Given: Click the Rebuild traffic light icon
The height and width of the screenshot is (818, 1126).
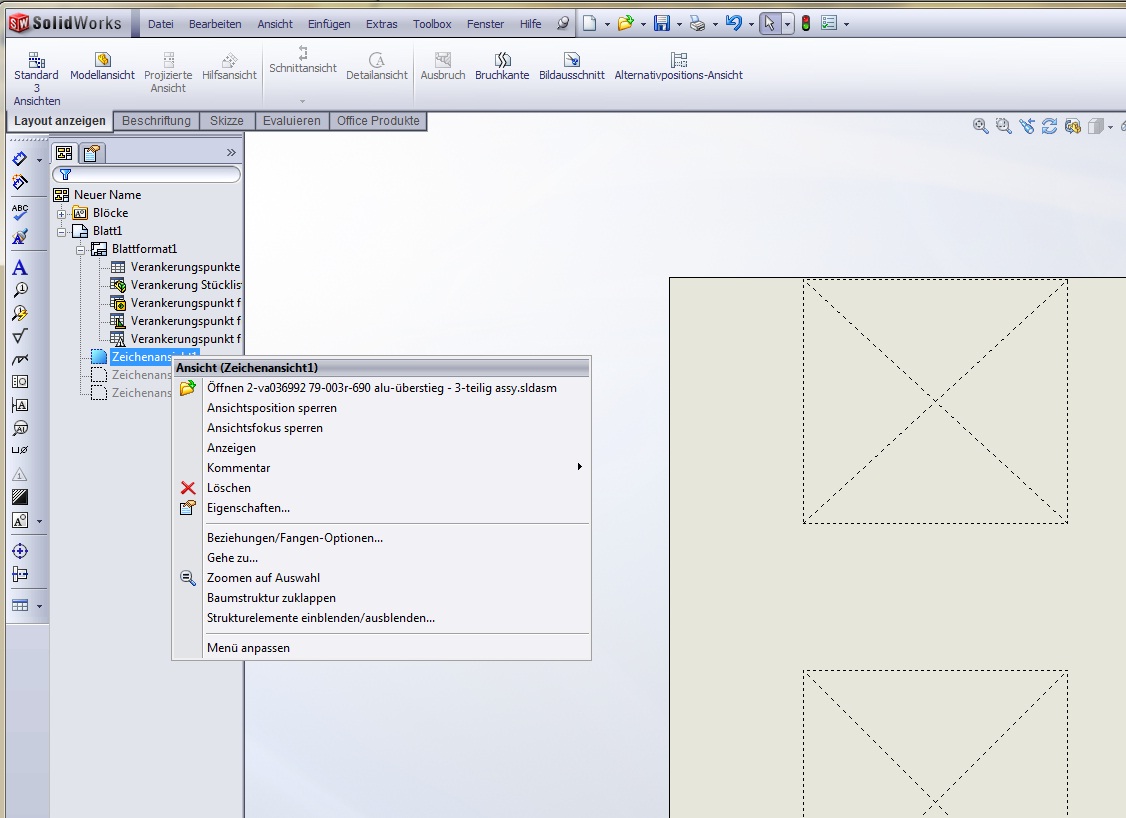Looking at the screenshot, I should [x=806, y=24].
